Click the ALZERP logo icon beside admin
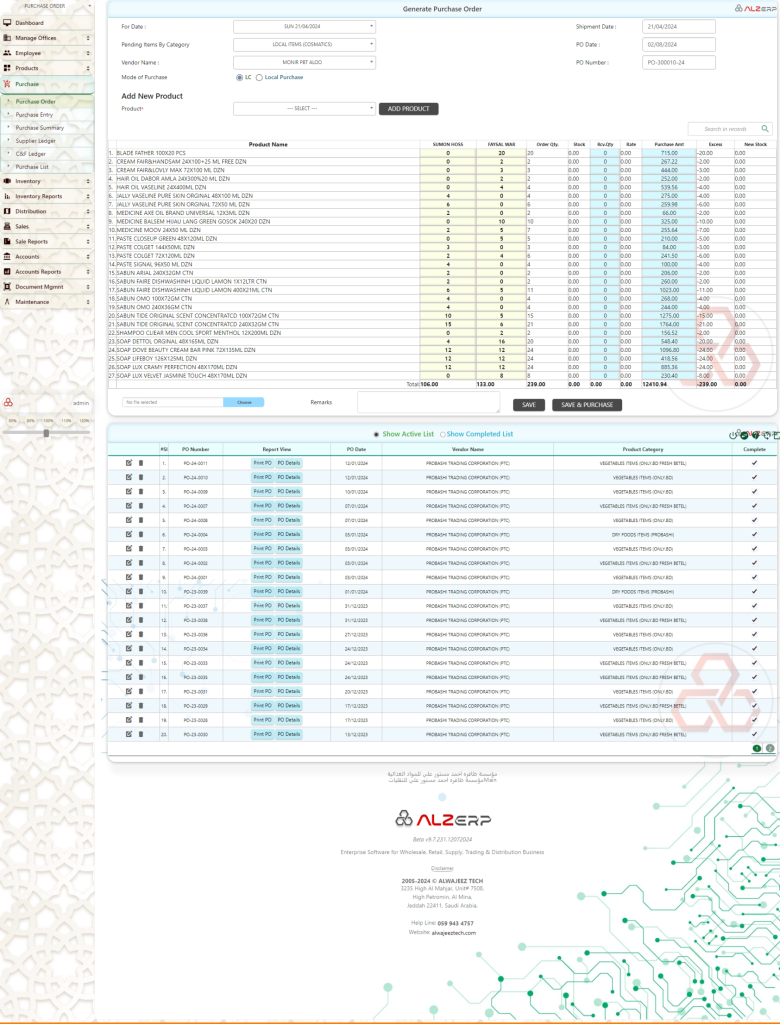This screenshot has height=1024, width=780. (x=8, y=402)
